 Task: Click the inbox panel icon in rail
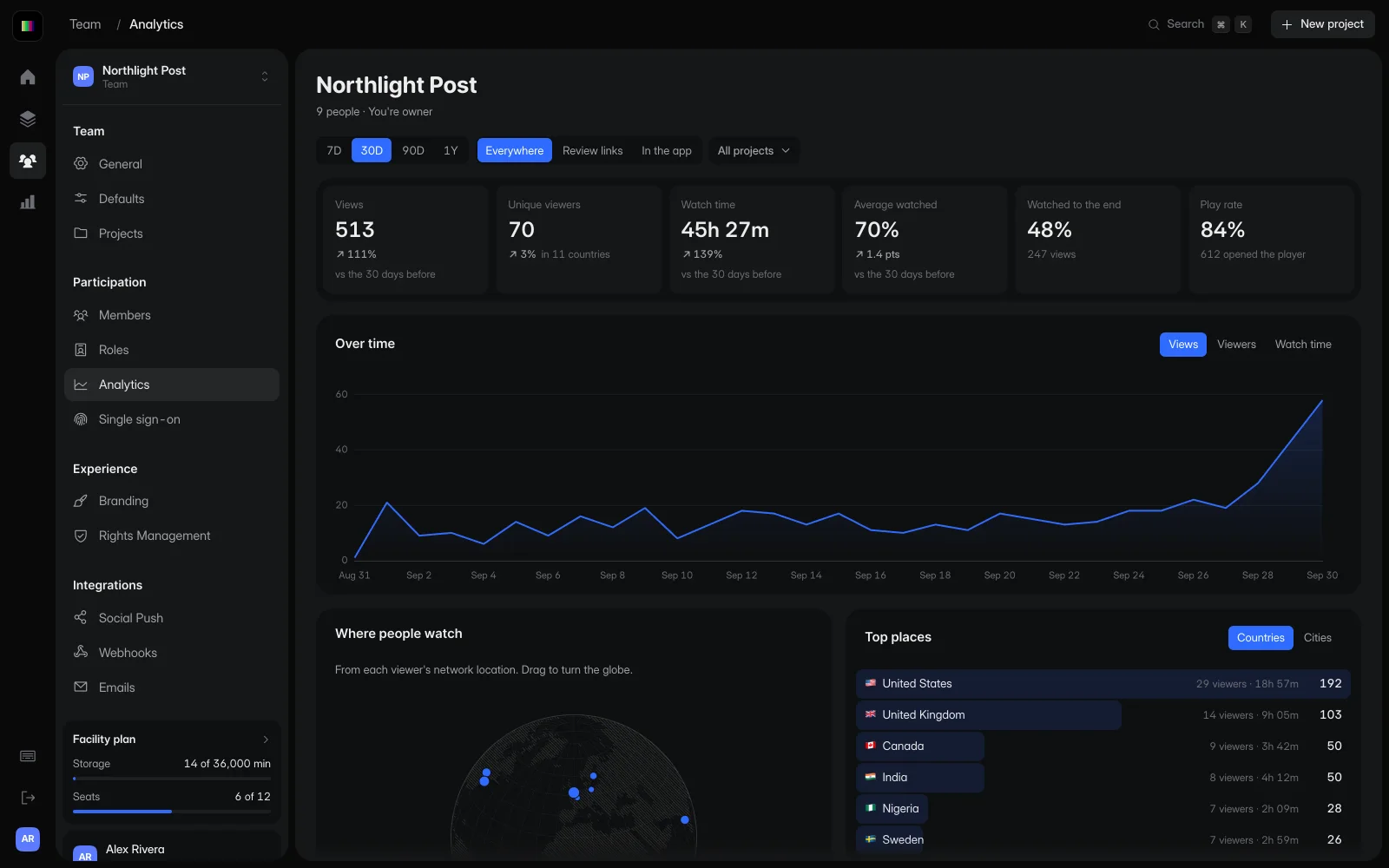28,756
